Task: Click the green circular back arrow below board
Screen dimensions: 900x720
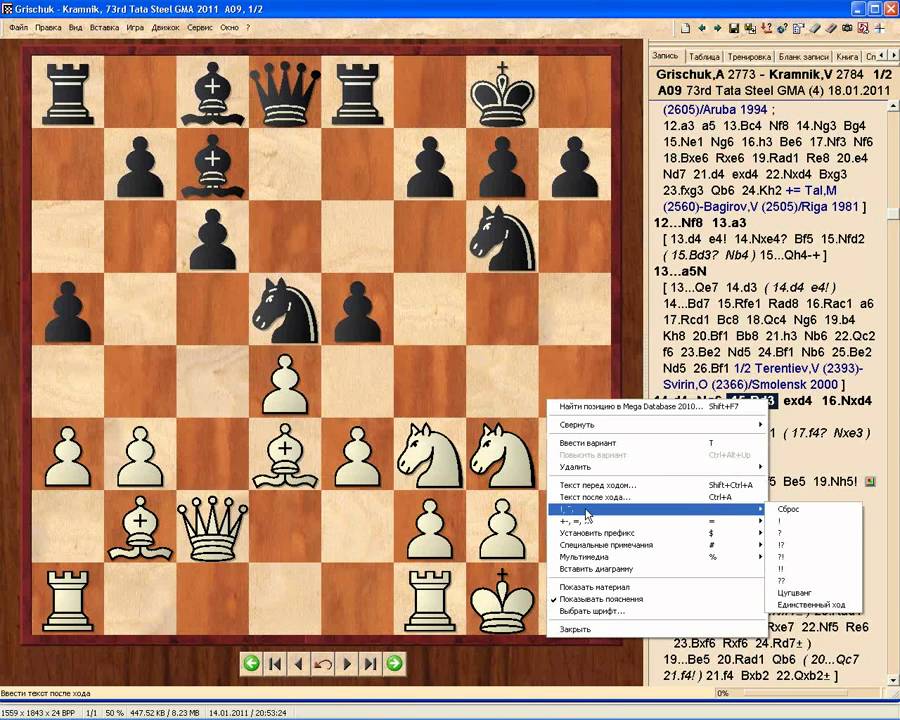Action: click(x=251, y=664)
